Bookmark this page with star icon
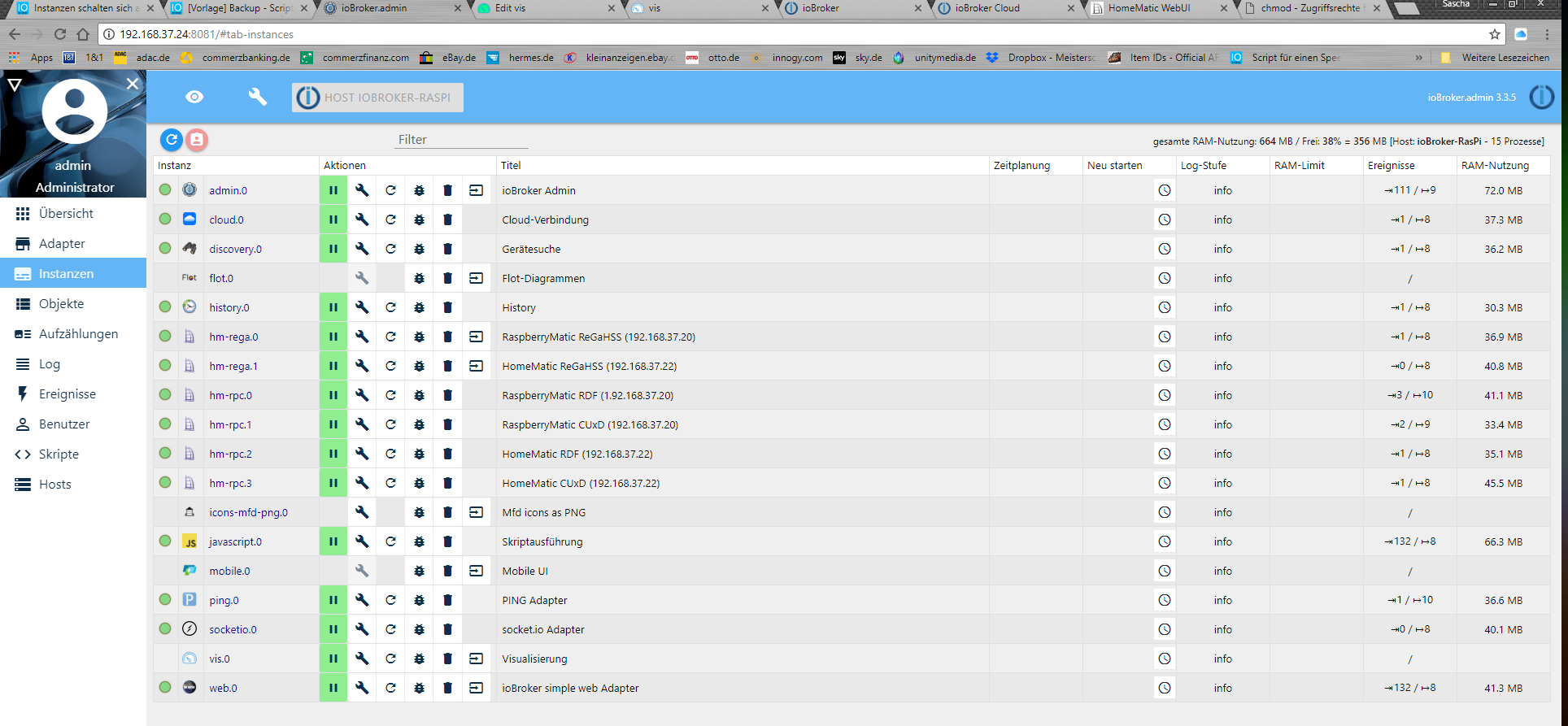This screenshot has height=726, width=1568. click(x=1495, y=34)
